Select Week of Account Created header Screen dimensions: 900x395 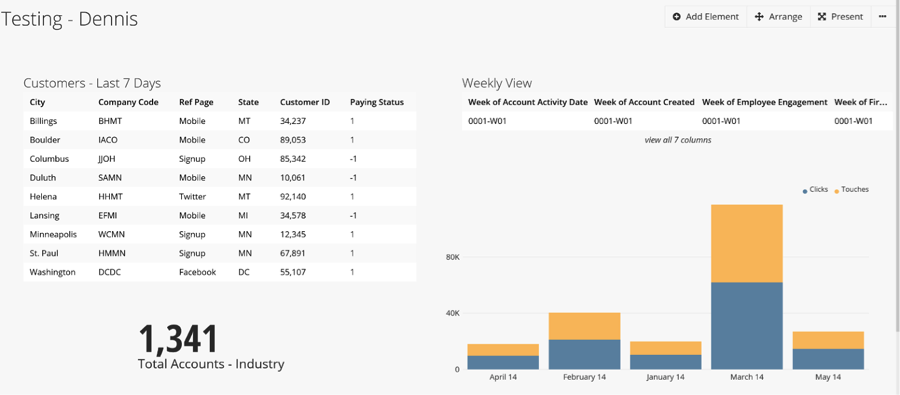[x=644, y=102]
